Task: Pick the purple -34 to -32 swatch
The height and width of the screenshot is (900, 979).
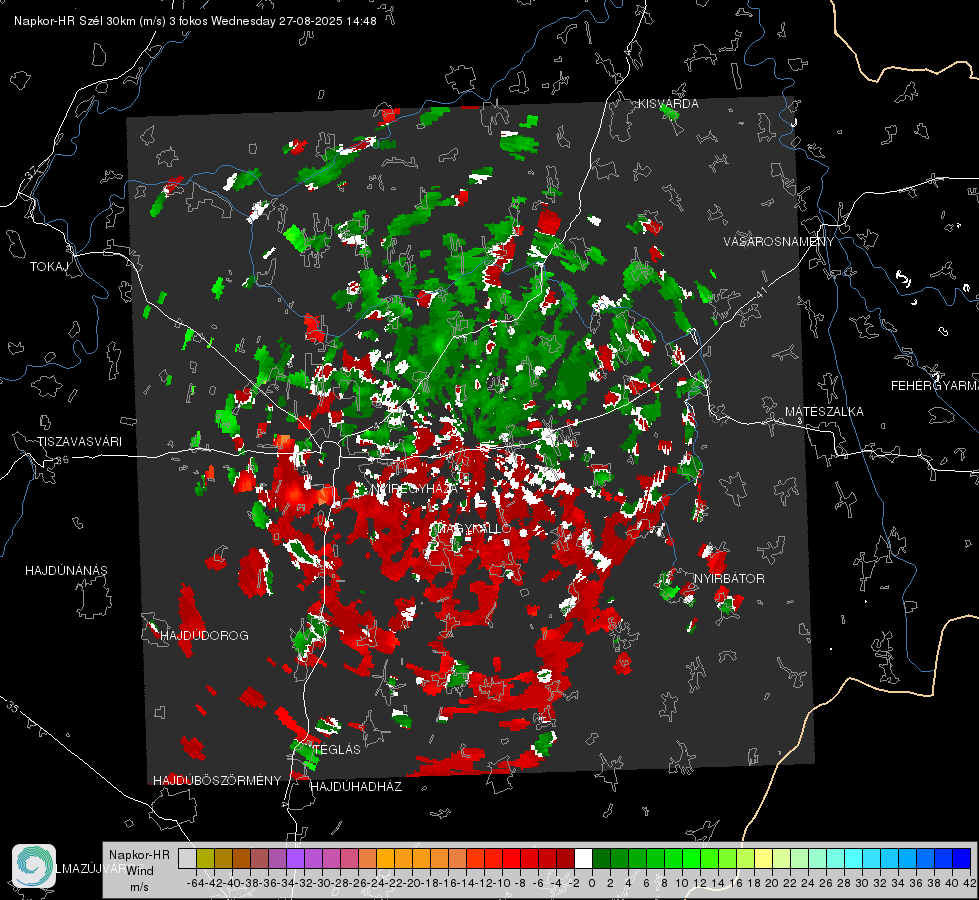Action: 295,859
